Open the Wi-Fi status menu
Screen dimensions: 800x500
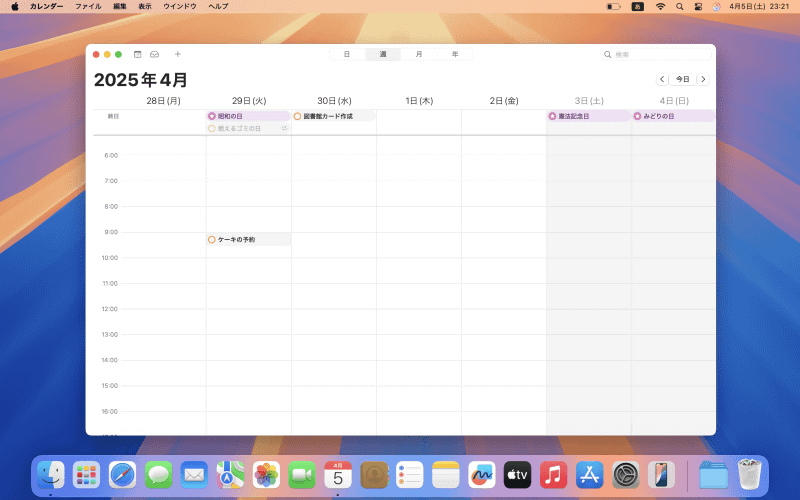click(660, 7)
